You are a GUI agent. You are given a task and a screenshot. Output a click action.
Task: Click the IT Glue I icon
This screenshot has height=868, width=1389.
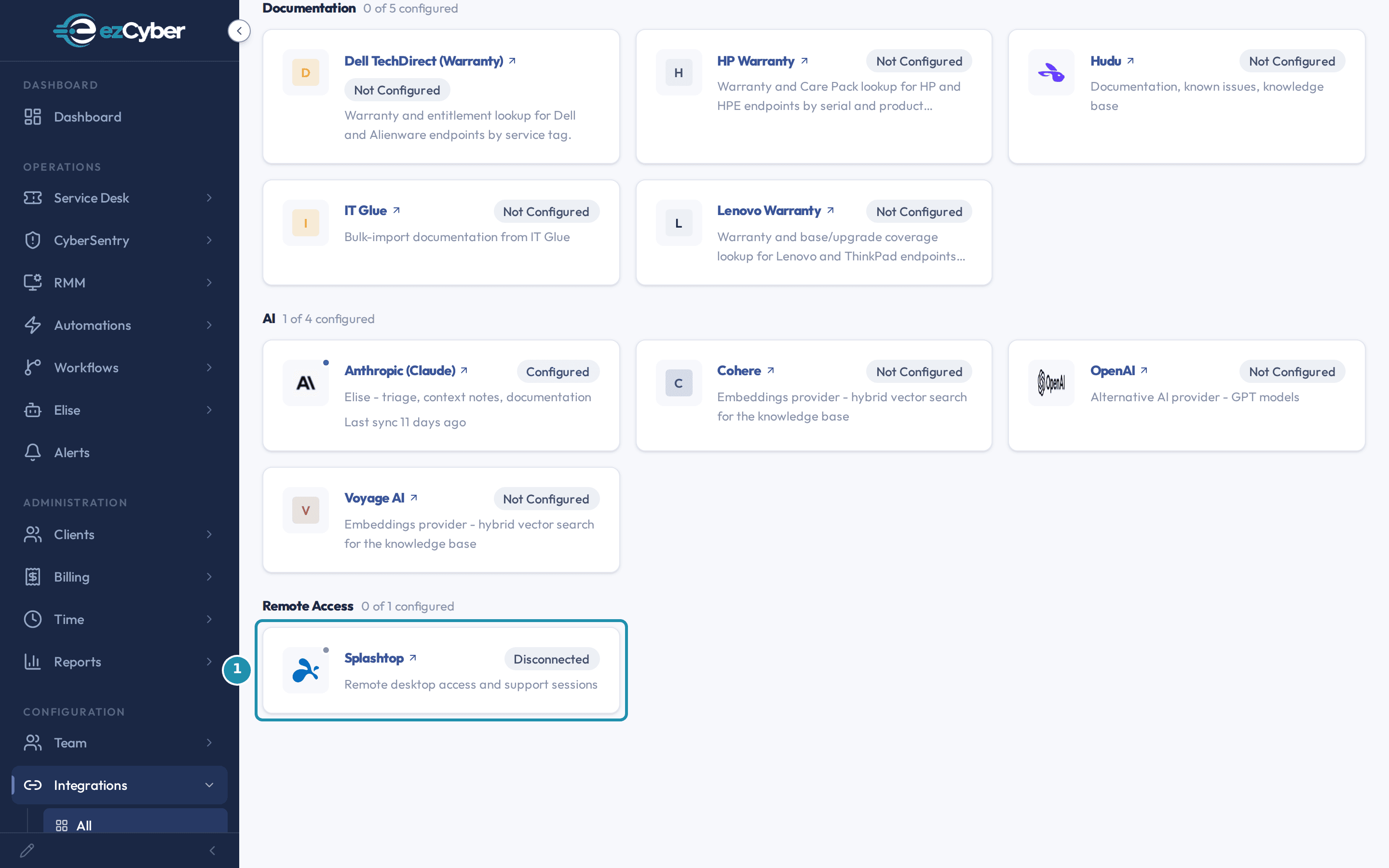(x=305, y=223)
